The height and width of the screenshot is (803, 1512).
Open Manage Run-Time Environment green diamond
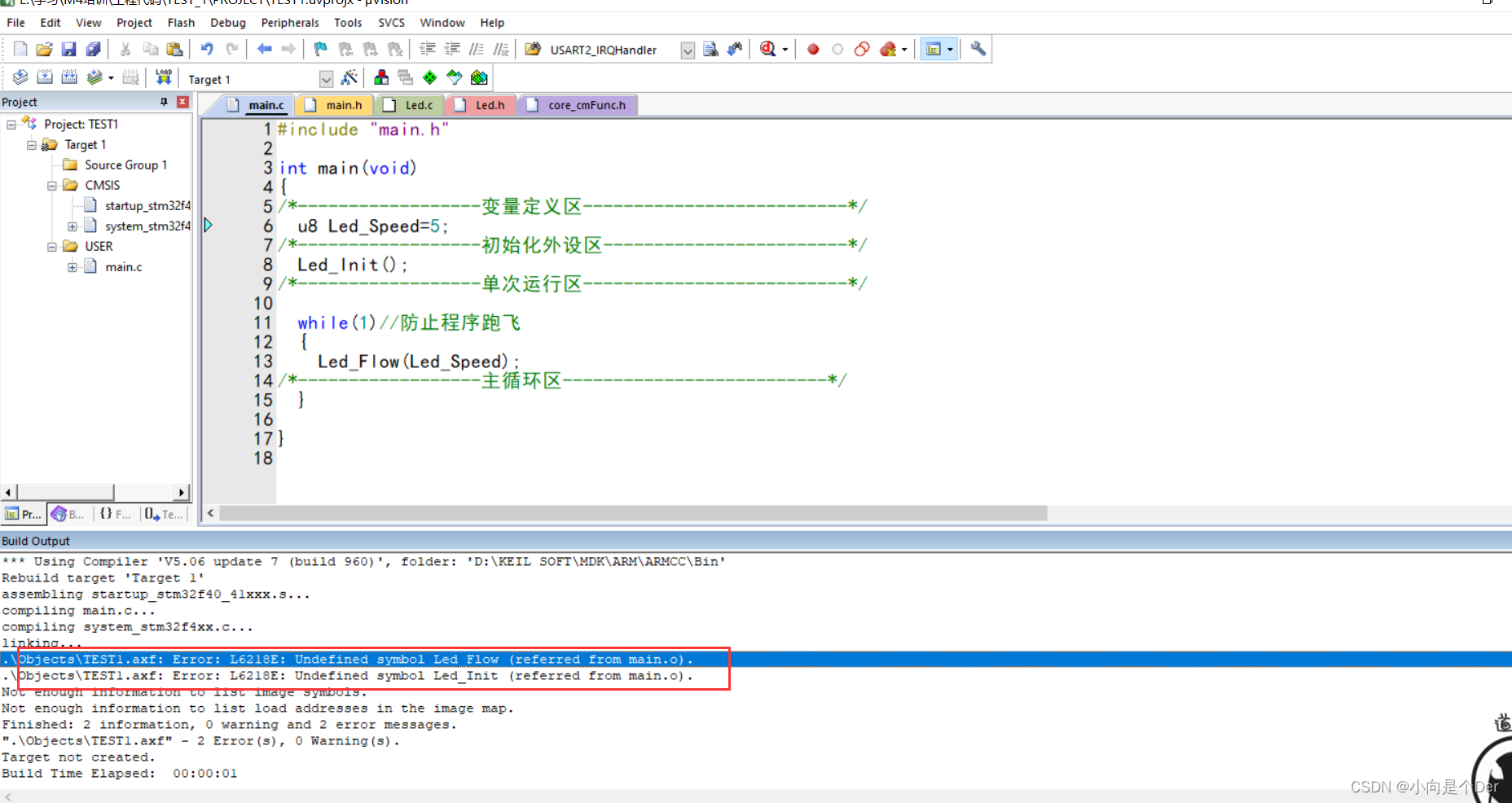[430, 77]
